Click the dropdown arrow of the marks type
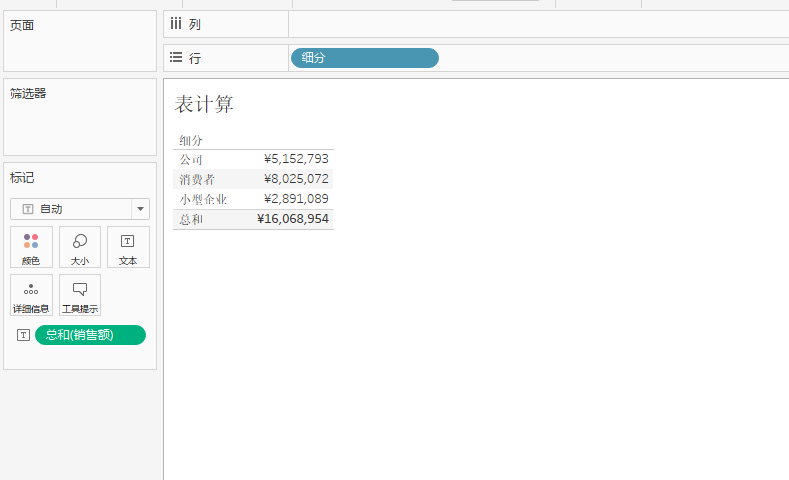This screenshot has width=789, height=480. (x=140, y=209)
